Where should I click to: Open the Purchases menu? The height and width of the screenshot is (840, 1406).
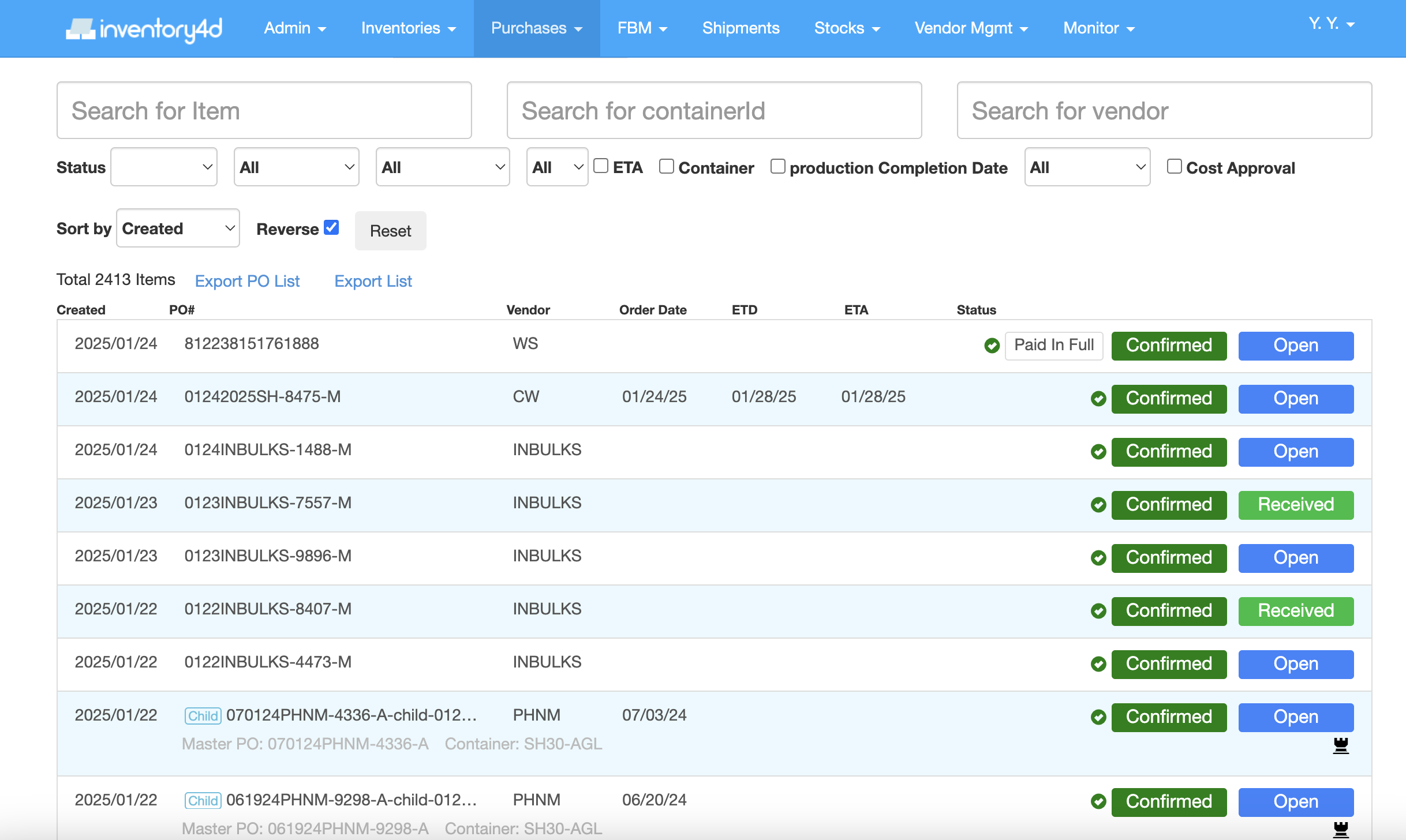536,28
